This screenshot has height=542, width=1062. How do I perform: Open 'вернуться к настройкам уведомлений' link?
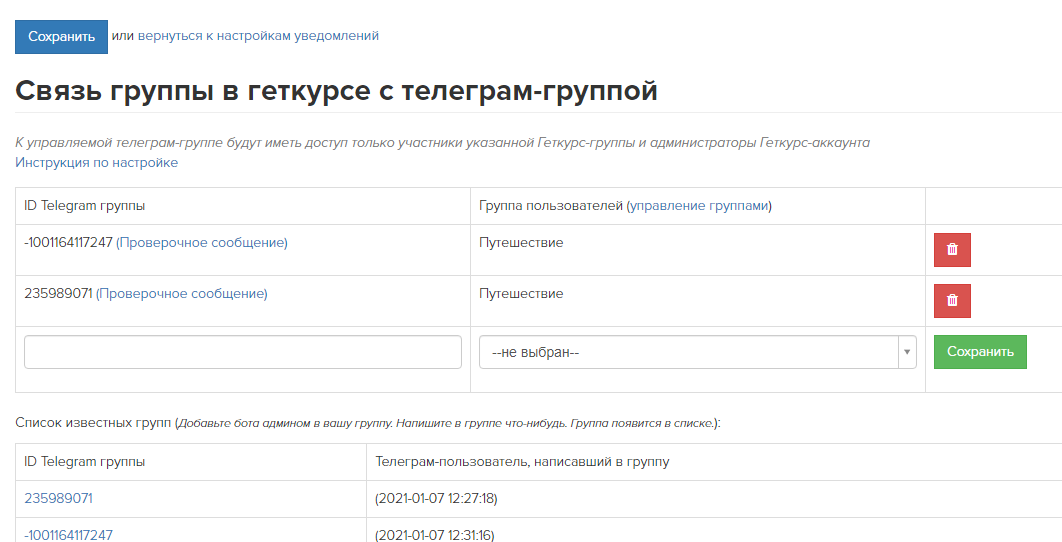258,35
